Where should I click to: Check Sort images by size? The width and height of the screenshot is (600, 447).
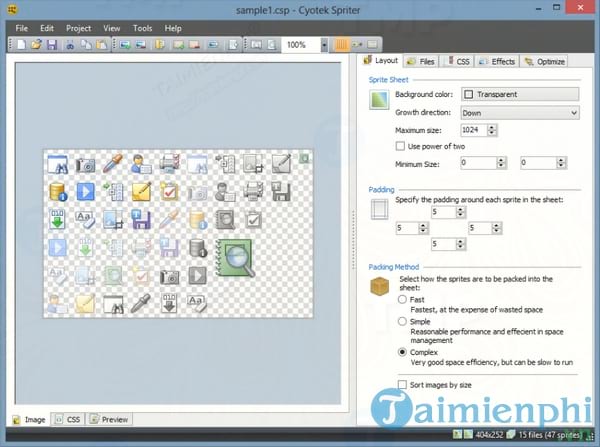[x=401, y=384]
